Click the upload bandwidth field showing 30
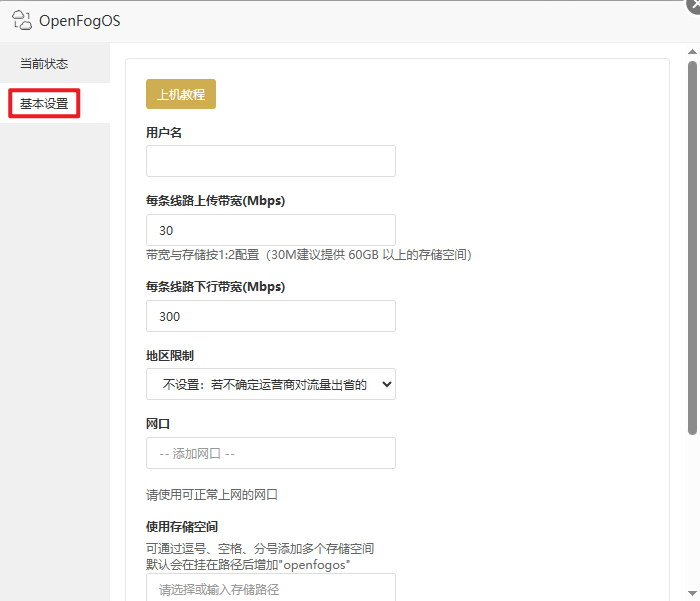Image resolution: width=700 pixels, height=601 pixels. coord(270,230)
